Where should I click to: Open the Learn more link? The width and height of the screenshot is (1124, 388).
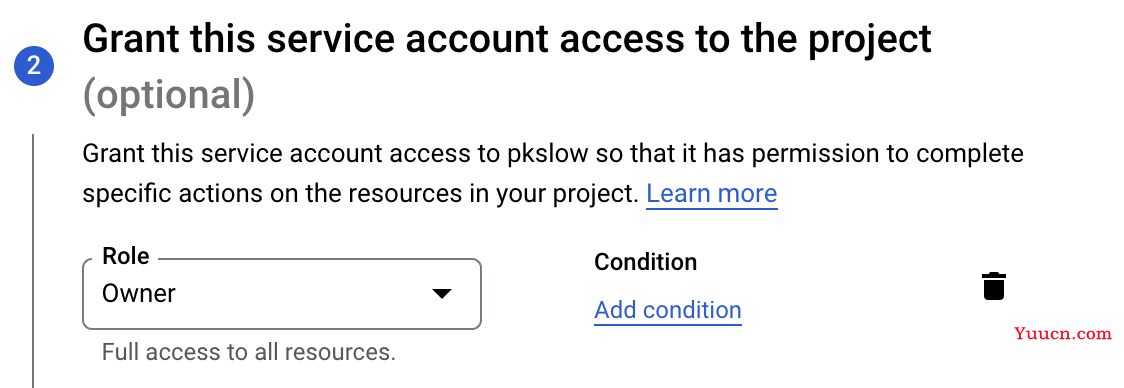point(712,194)
